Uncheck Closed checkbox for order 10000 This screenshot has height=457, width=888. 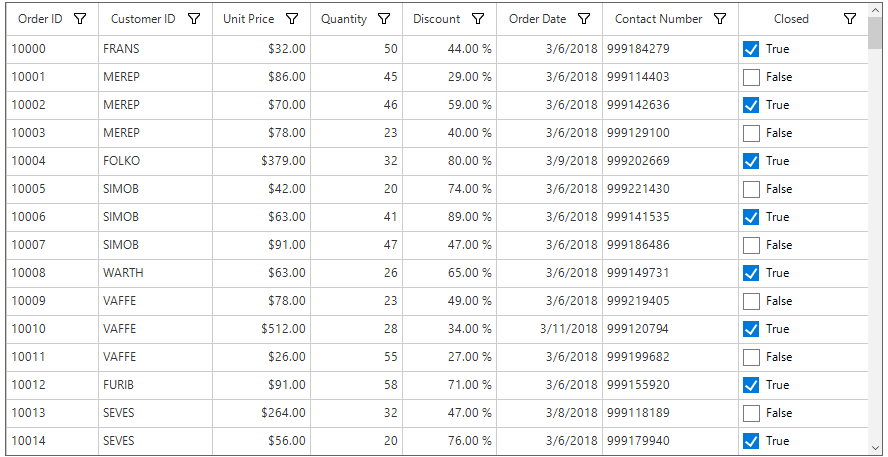click(x=751, y=49)
